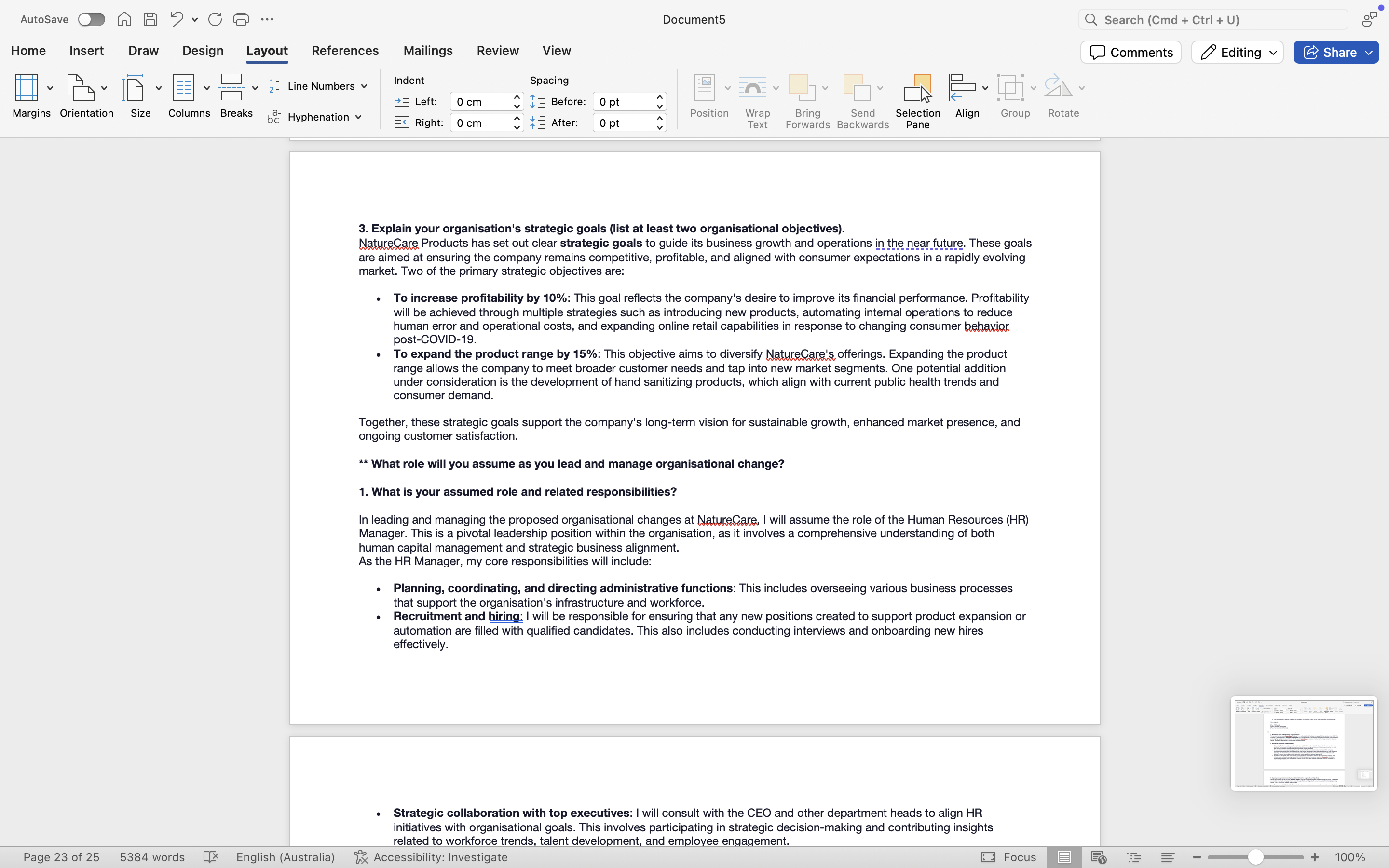Toggle the AutoSave switch
This screenshot has width=1389, height=868.
click(91, 19)
